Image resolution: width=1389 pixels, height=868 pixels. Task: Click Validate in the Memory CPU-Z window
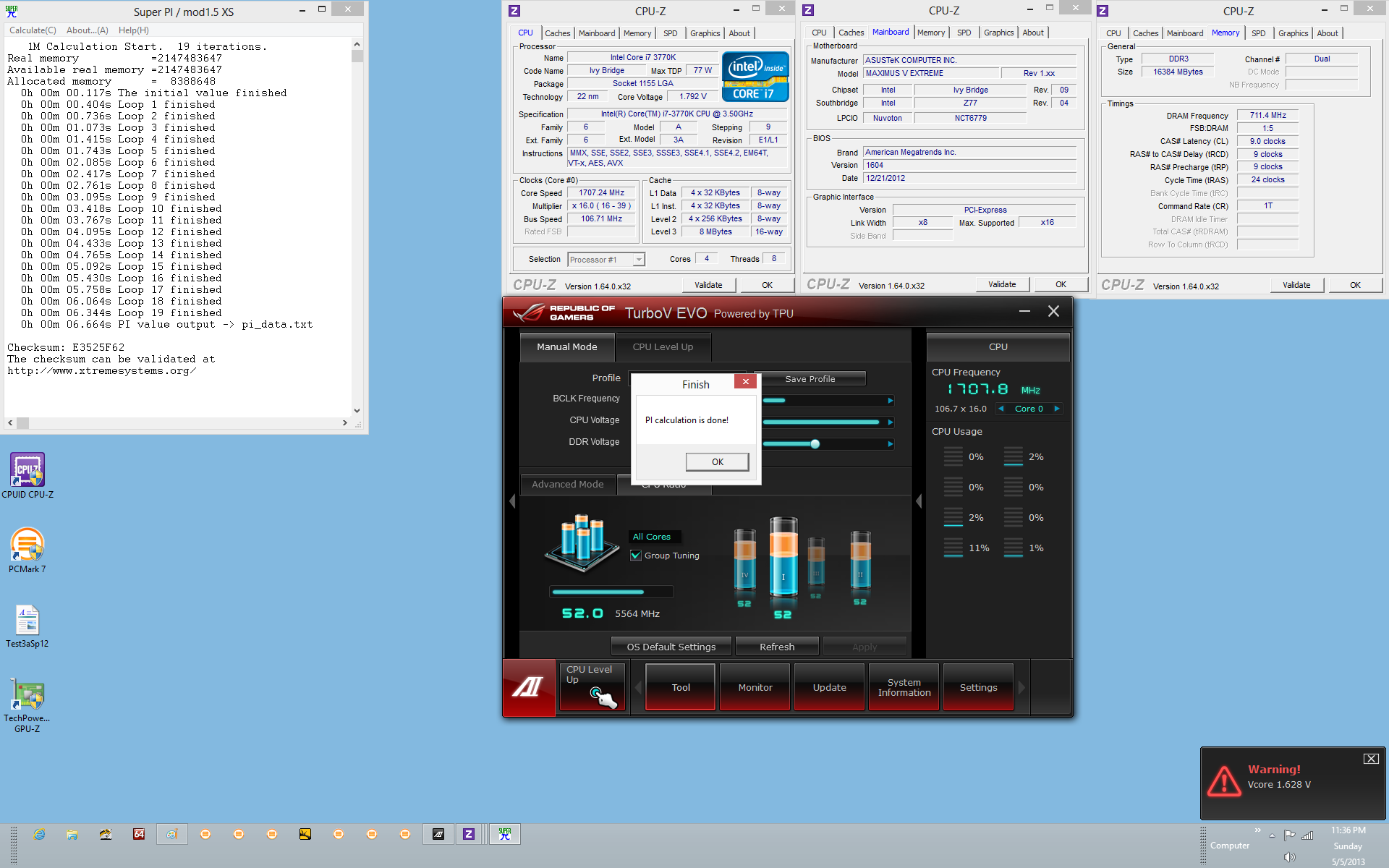[x=1296, y=285]
